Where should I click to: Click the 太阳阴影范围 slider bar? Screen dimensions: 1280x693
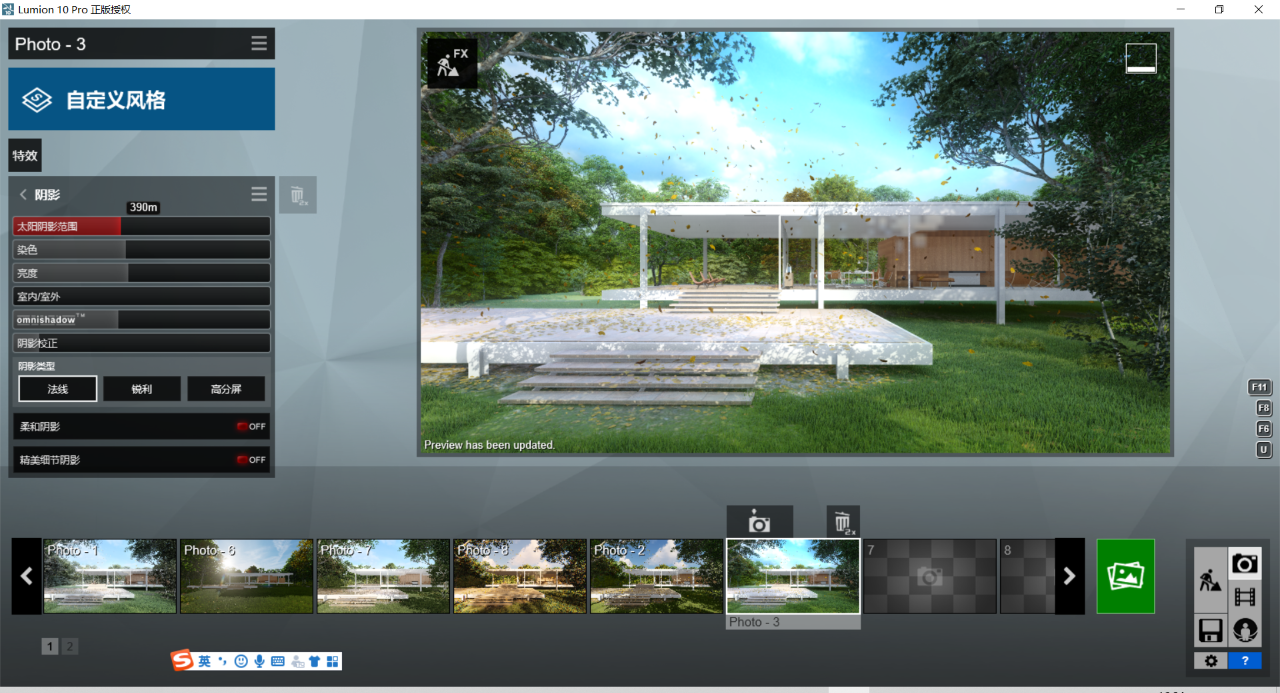[142, 227]
